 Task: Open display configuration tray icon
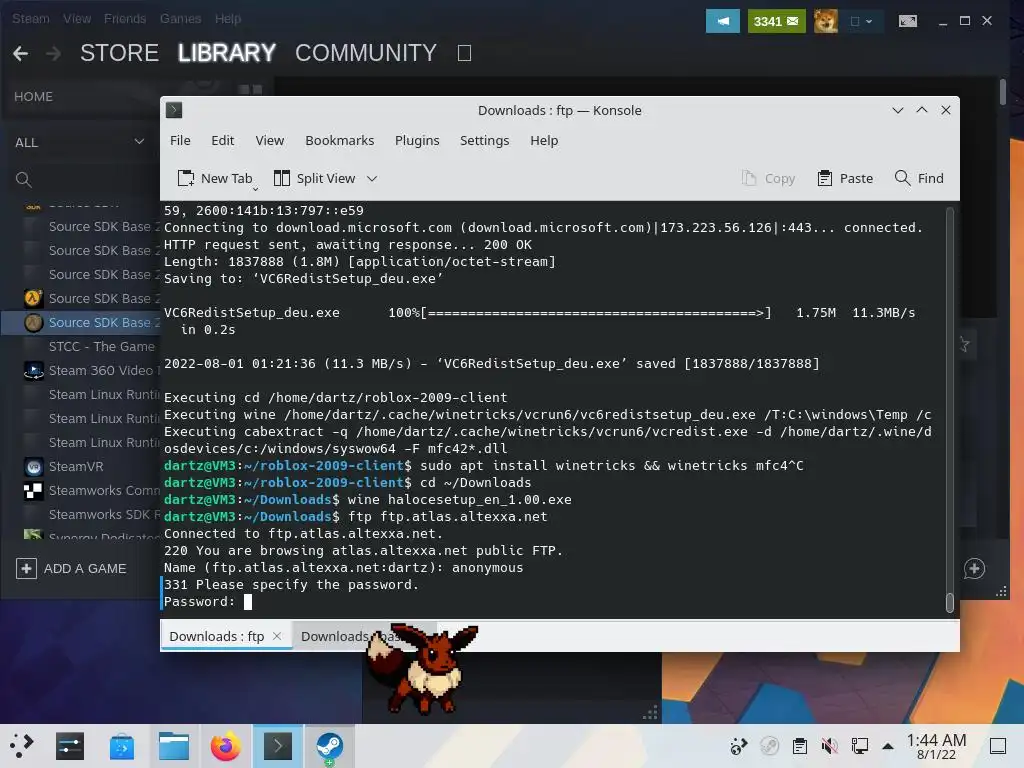pyautogui.click(x=859, y=746)
